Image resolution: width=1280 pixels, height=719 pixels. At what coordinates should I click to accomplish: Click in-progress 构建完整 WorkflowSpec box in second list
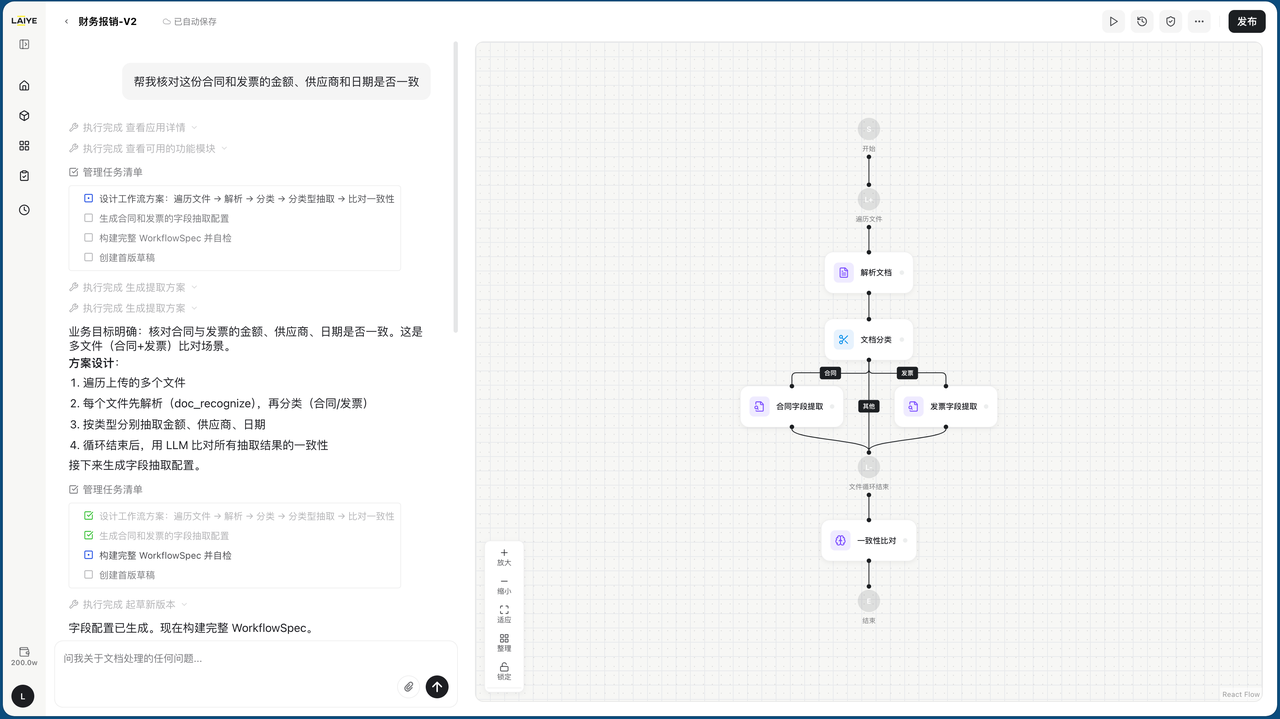[89, 555]
